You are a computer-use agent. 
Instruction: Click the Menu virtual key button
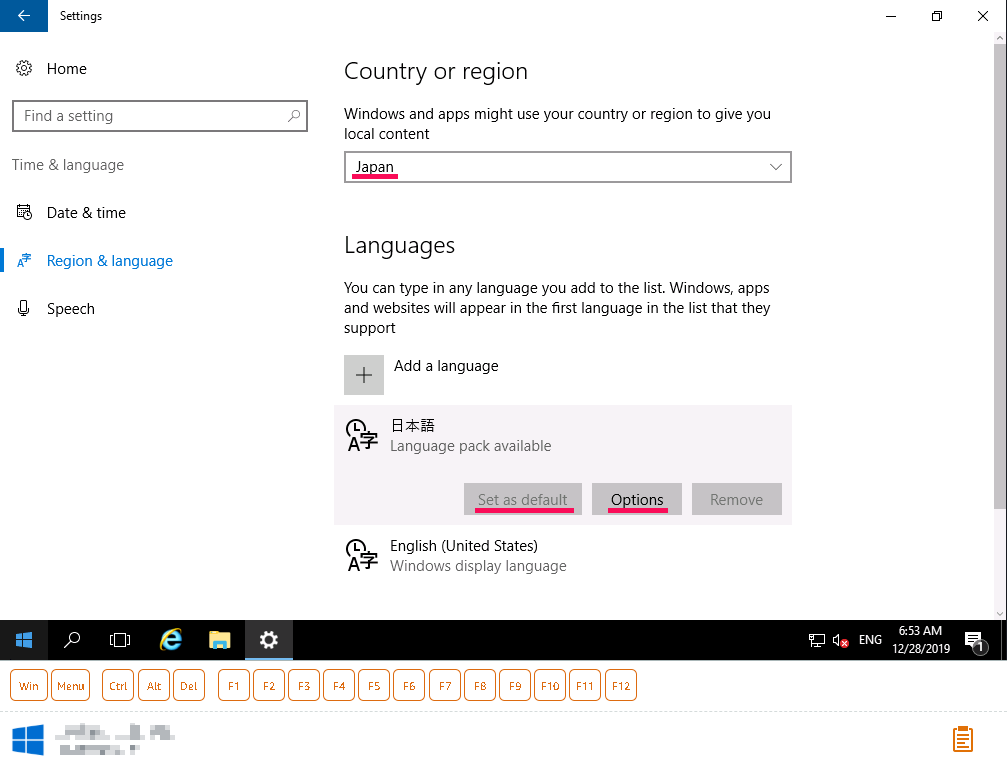71,686
